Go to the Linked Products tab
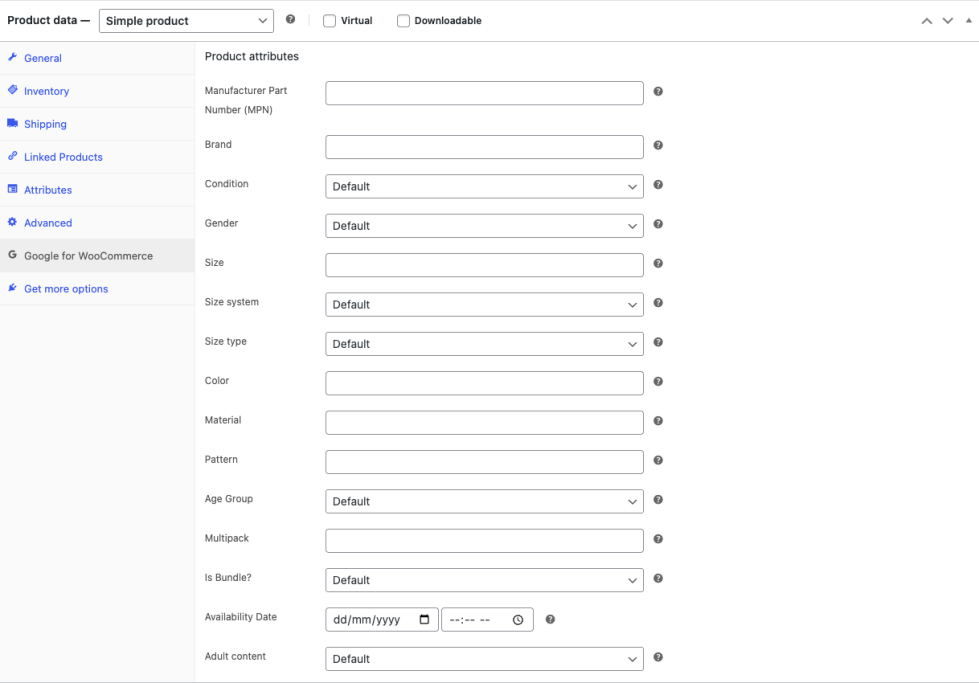This screenshot has width=979, height=683. pos(63,157)
